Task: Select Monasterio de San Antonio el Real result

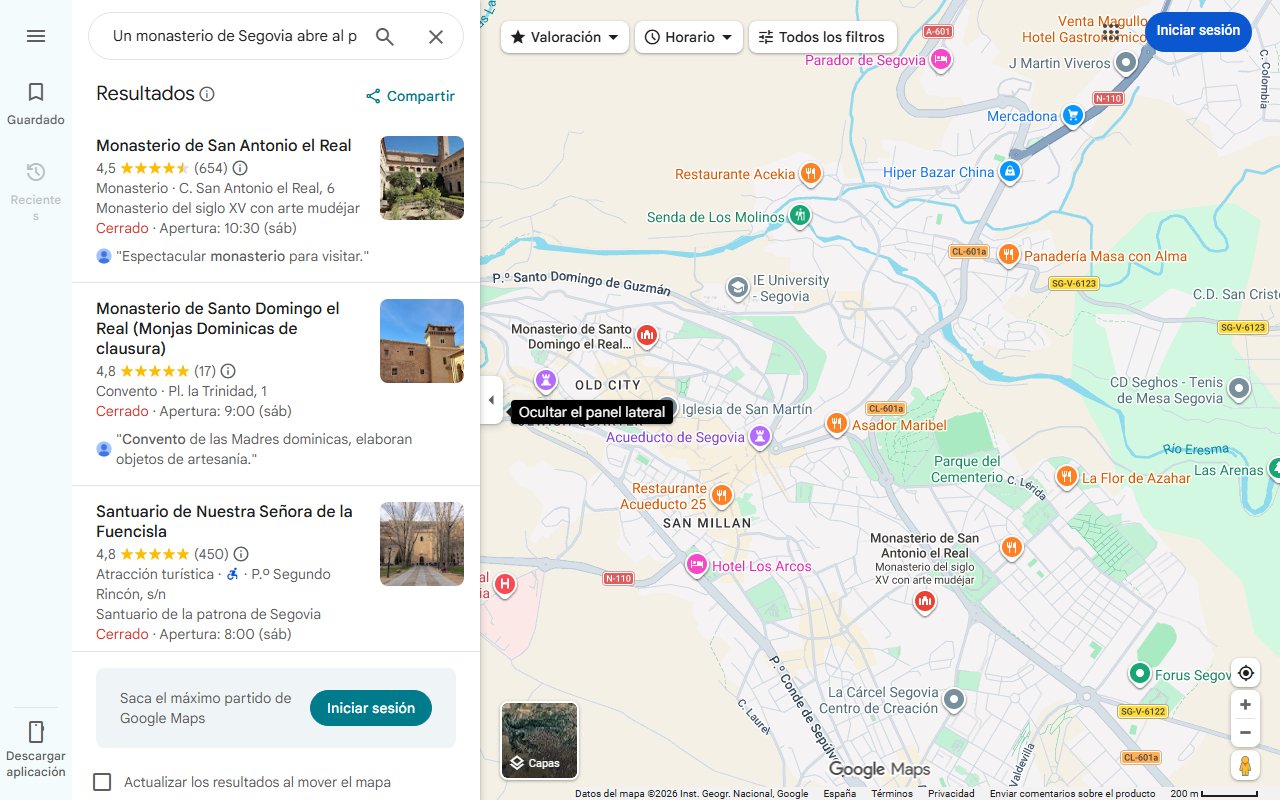Action: coord(223,145)
